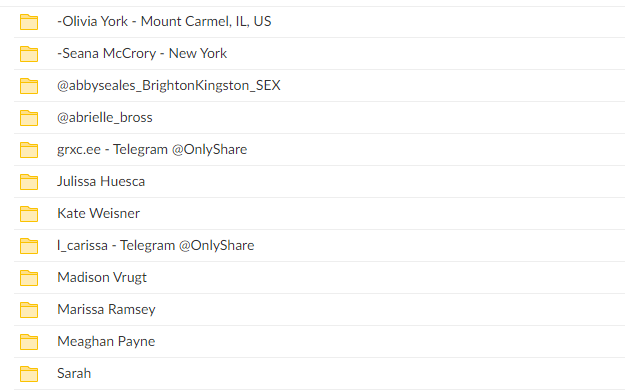625x390 pixels.
Task: Click the Julissa Huesca folder name
Action: [101, 181]
